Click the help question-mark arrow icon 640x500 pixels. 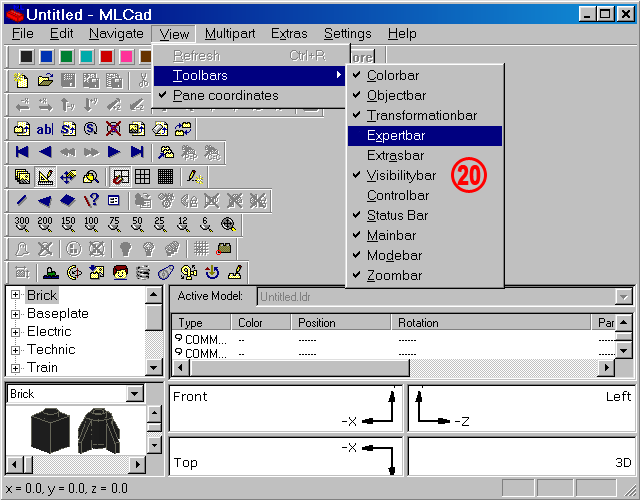tap(91, 200)
